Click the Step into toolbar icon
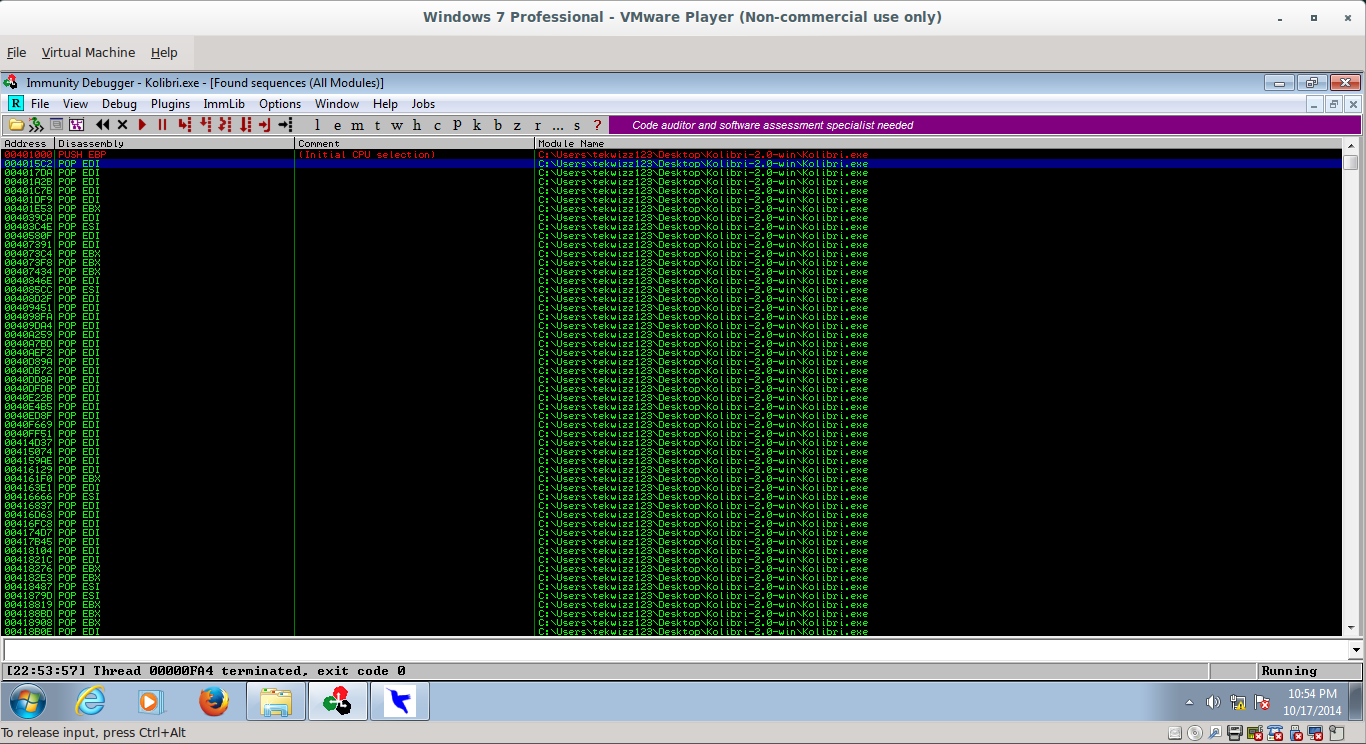The image size is (1366, 744). (x=184, y=125)
